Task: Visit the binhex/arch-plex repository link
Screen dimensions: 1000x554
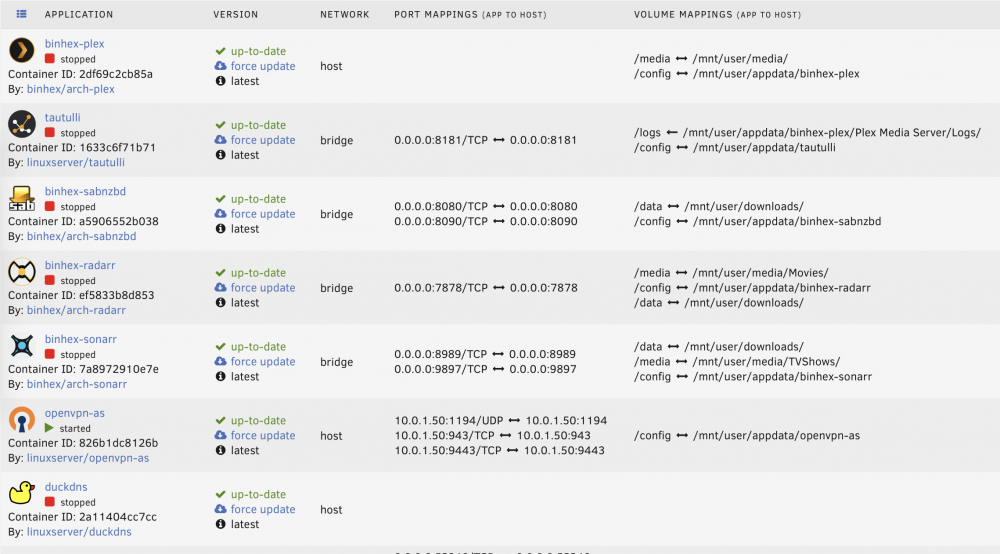Action: point(71,89)
